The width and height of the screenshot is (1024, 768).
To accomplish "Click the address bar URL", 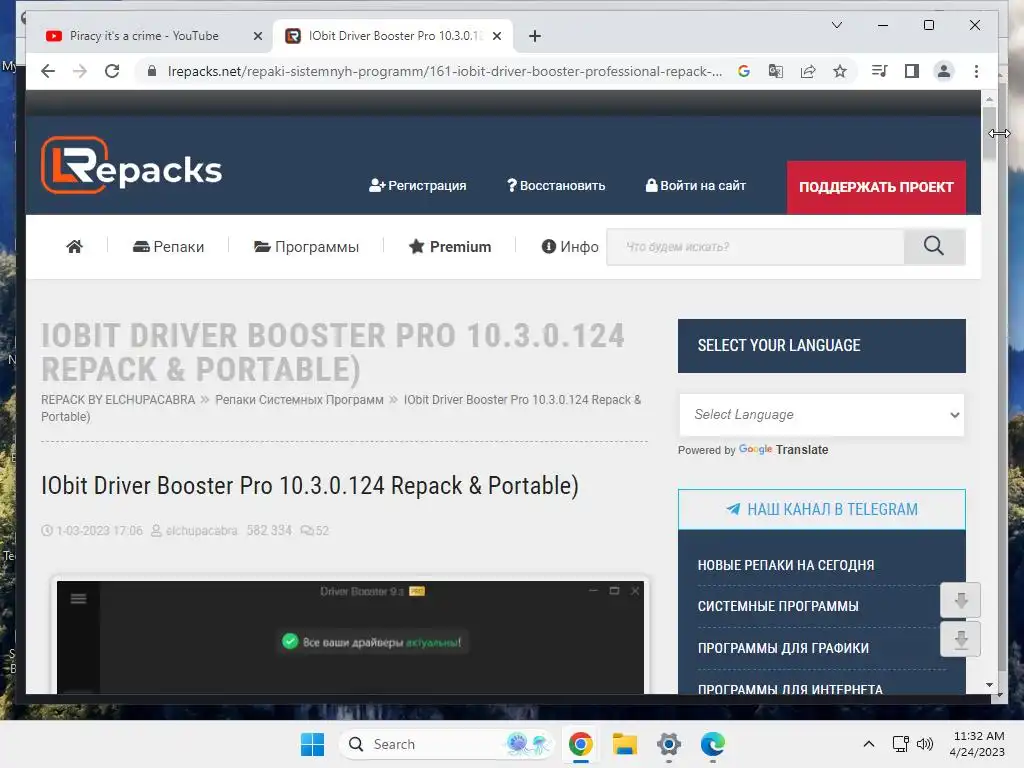I will (445, 71).
